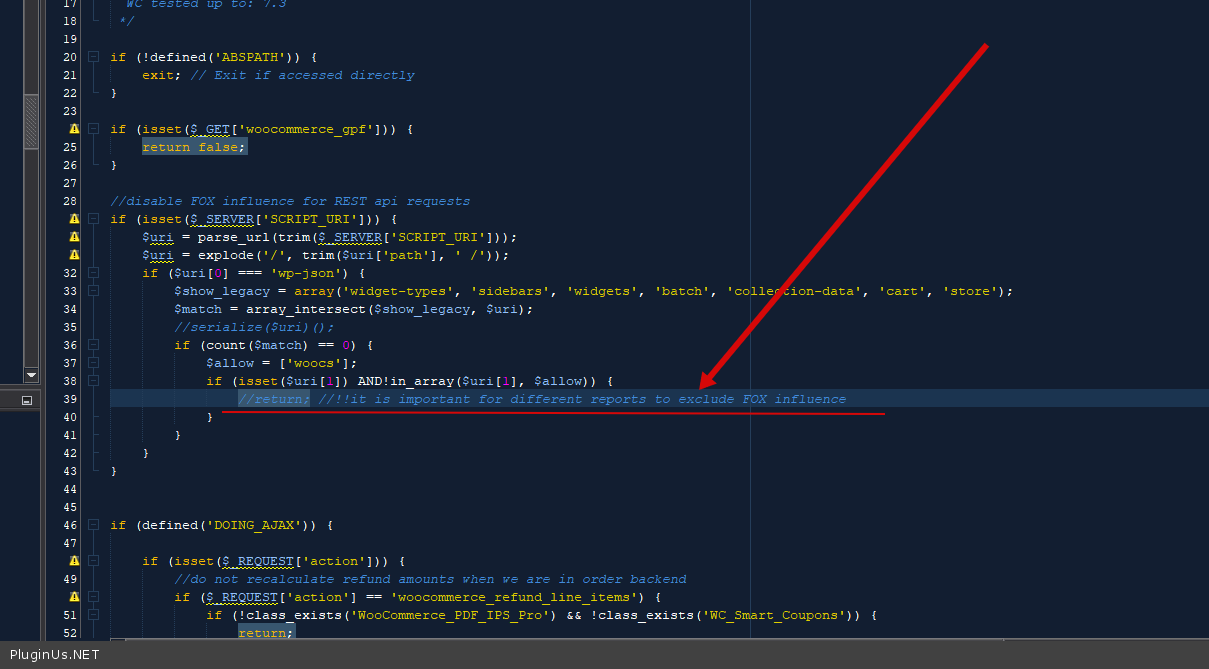Click warning icon beside first $_REQUEST['action'] isset line
Screen dimensions: 1209x669
(74, 561)
